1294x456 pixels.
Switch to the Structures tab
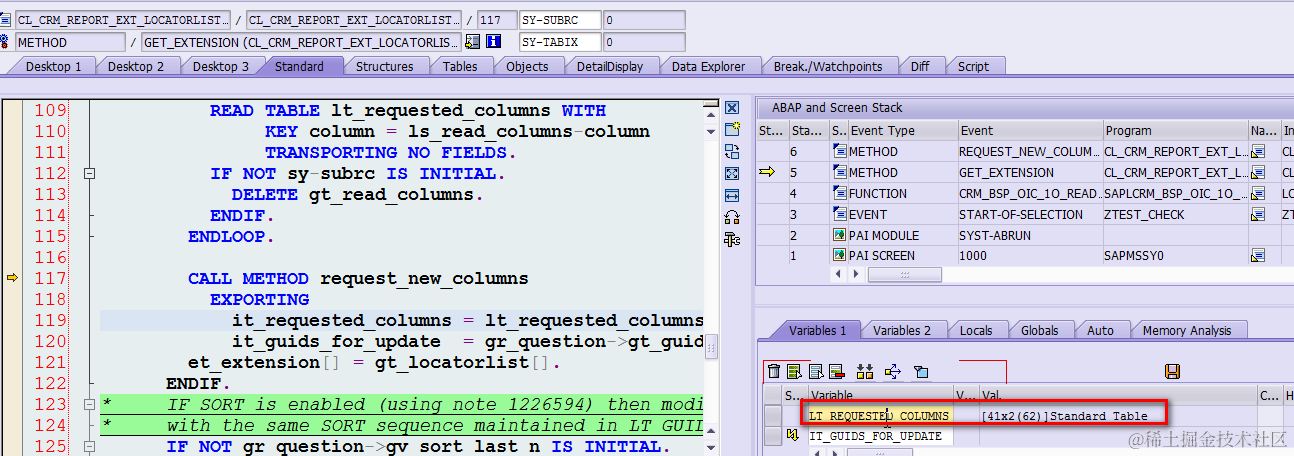coord(384,66)
